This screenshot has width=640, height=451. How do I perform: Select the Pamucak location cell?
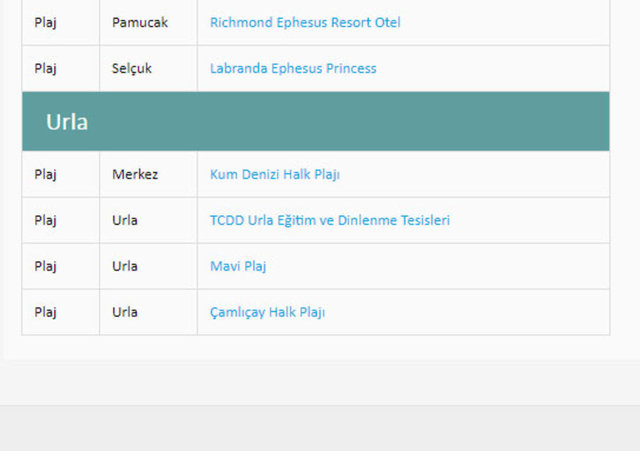click(x=140, y=22)
